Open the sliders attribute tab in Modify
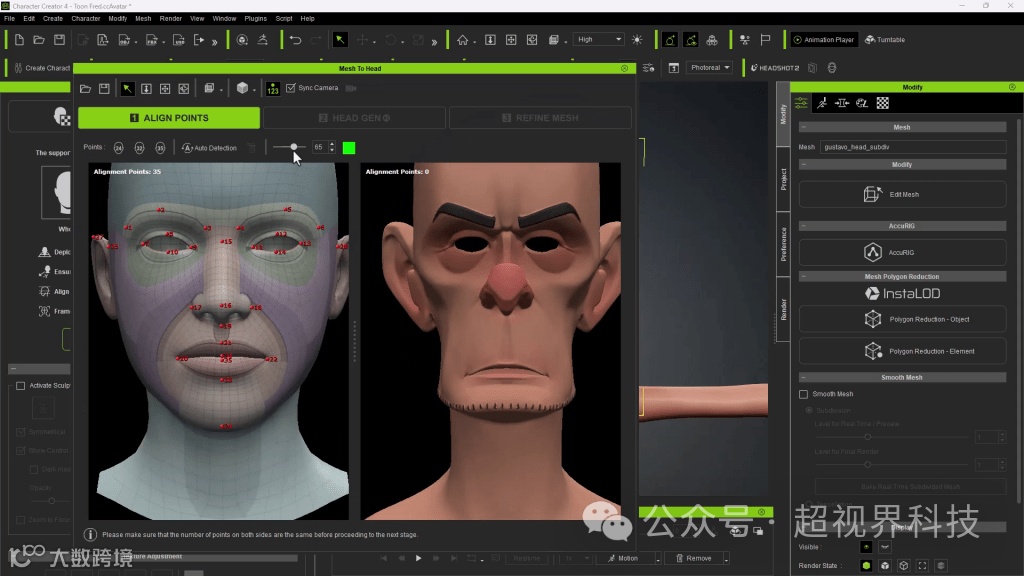This screenshot has width=1024, height=576. pyautogui.click(x=801, y=103)
